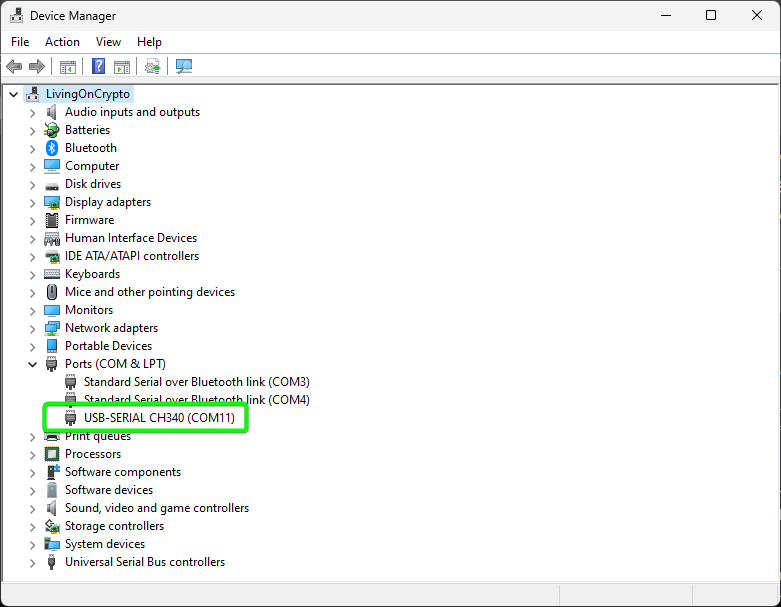Click the Disk drives category icon
The height and width of the screenshot is (607, 781).
(x=52, y=186)
